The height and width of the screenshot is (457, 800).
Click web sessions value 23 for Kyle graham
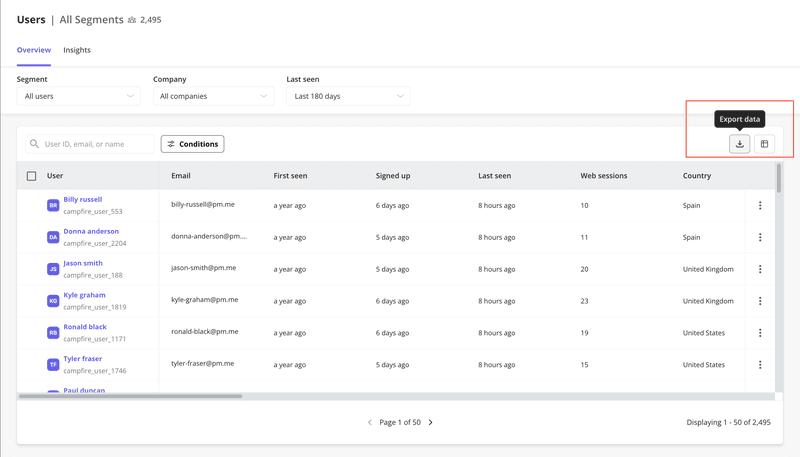584,301
